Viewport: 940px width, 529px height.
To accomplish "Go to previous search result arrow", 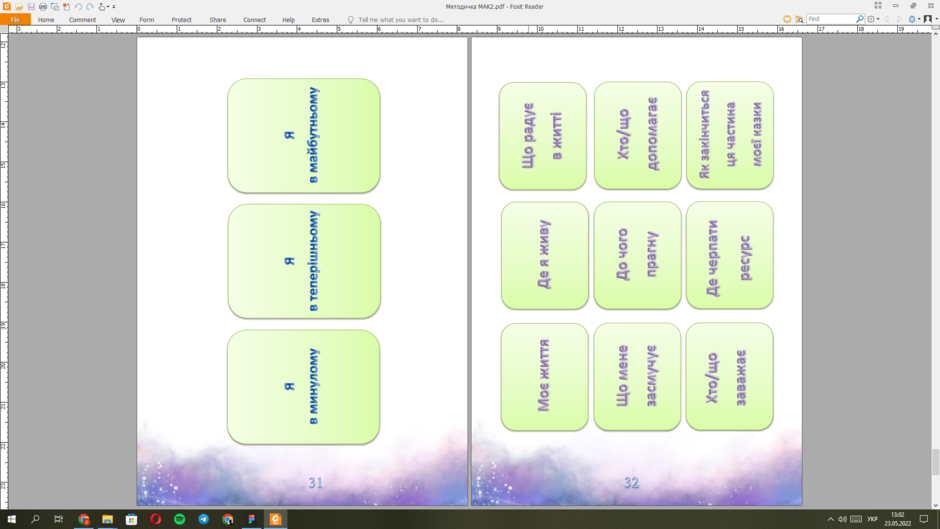I will [x=887, y=19].
